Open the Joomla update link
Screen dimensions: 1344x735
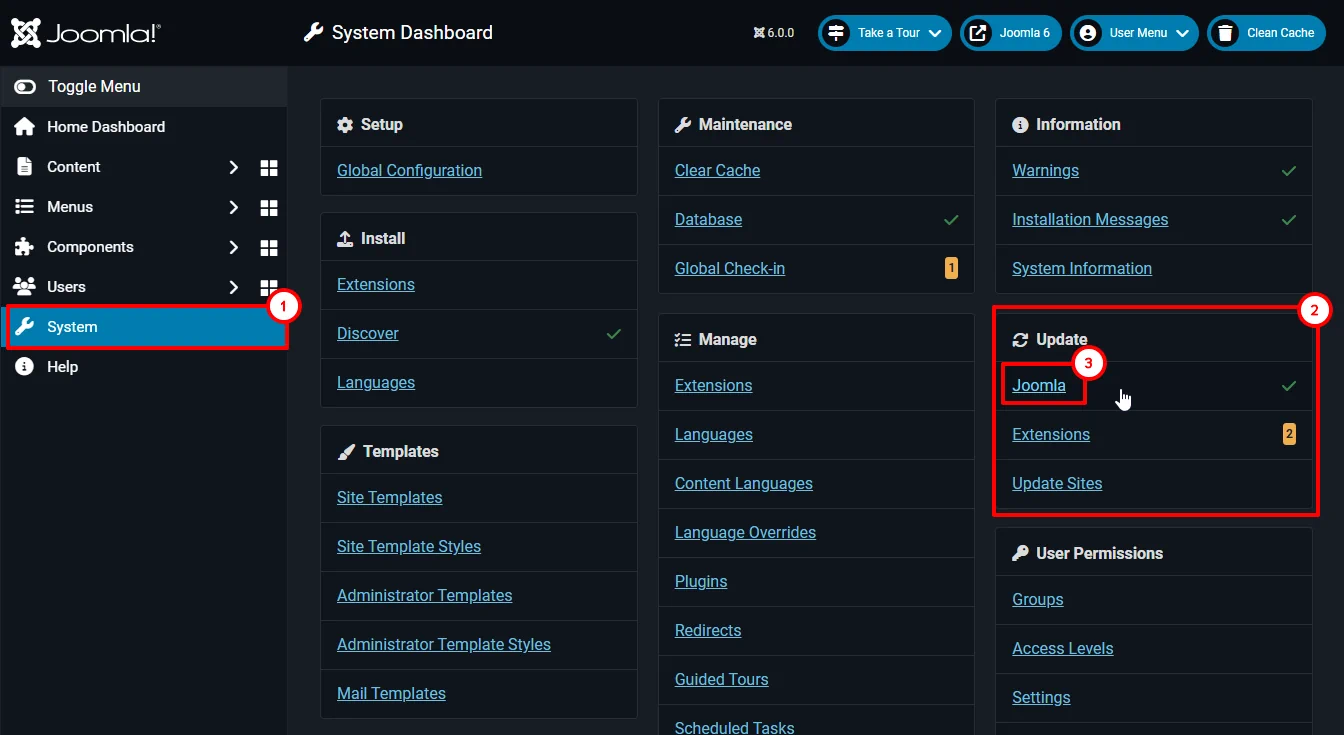pos(1038,385)
